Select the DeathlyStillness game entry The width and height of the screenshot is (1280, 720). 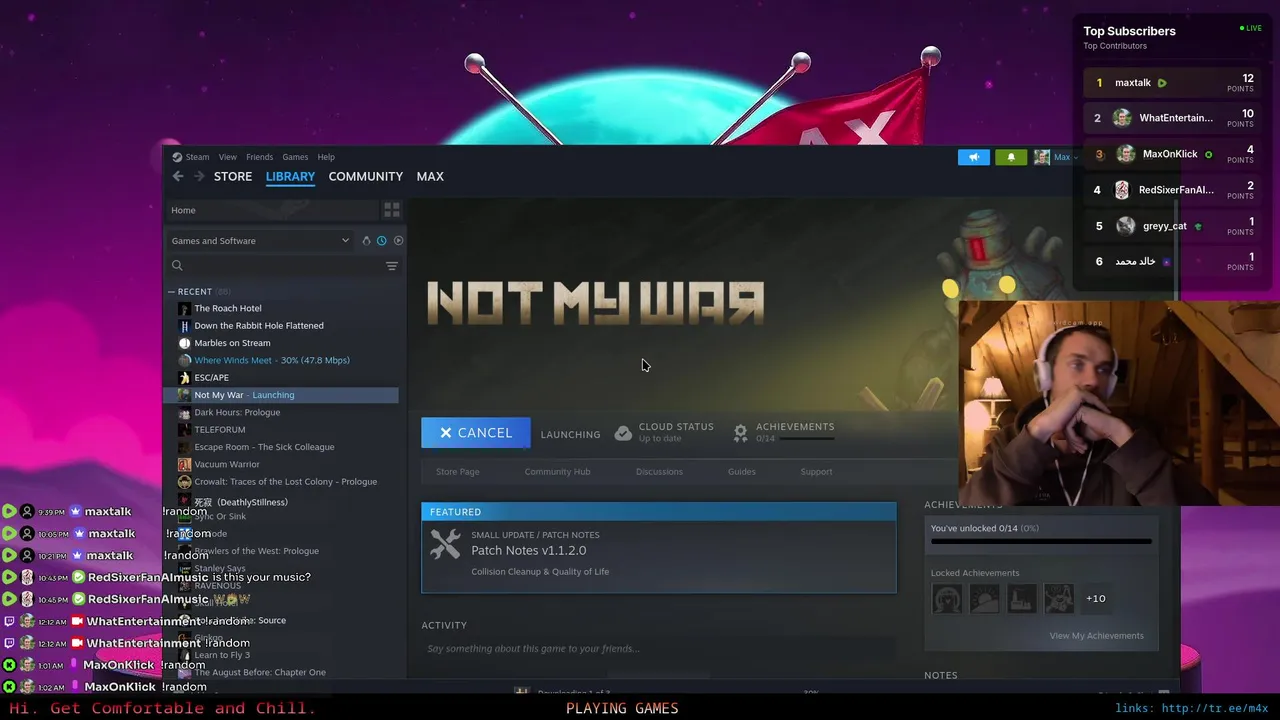(x=240, y=502)
